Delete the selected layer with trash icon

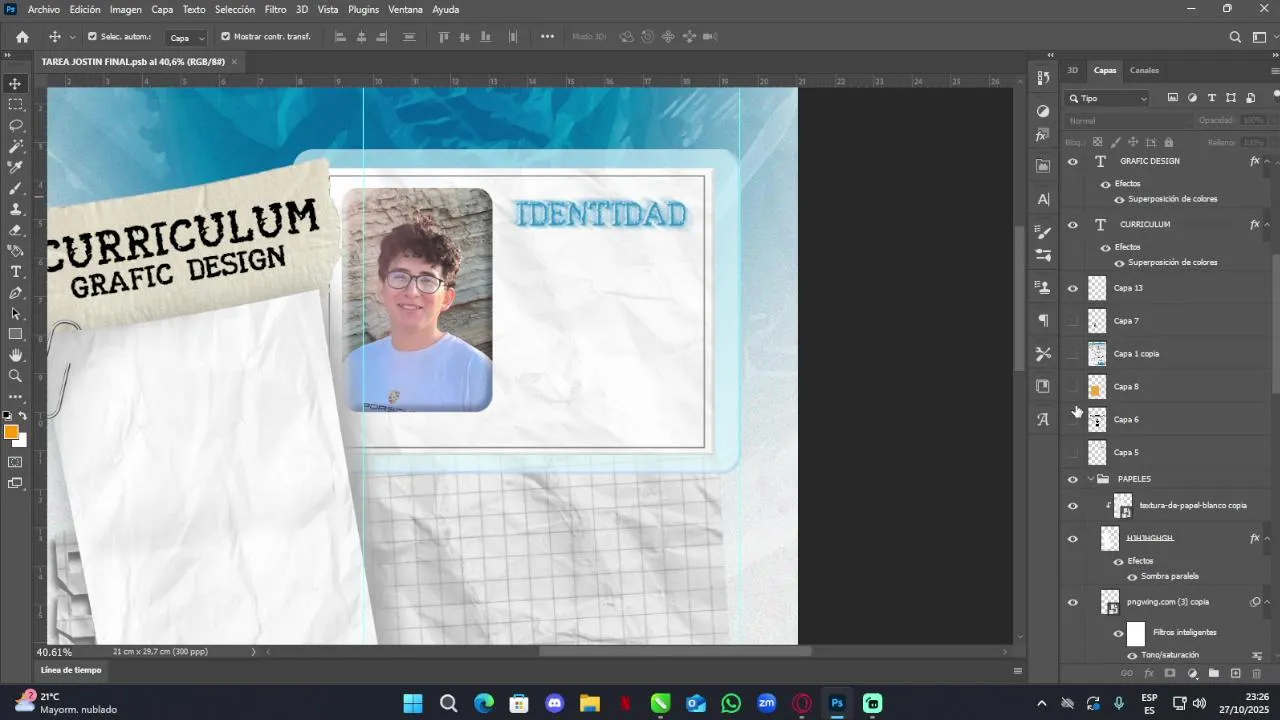tap(1257, 674)
